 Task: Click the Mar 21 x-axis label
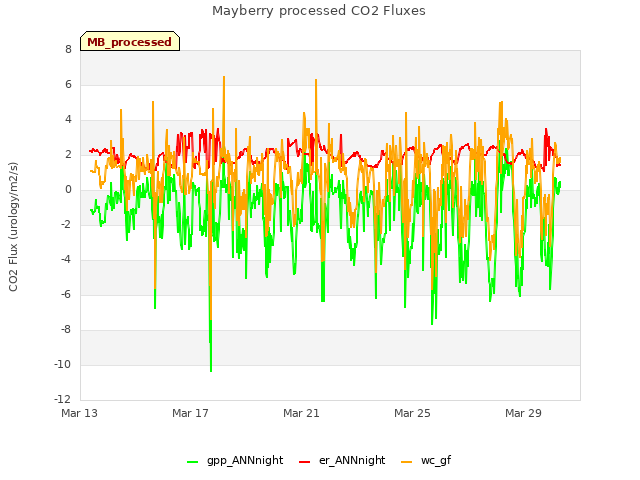pos(301,413)
